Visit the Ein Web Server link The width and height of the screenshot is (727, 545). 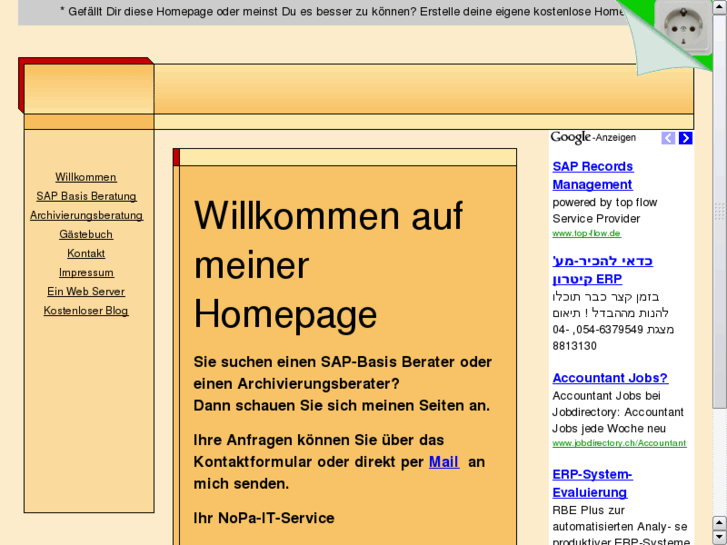(x=86, y=291)
